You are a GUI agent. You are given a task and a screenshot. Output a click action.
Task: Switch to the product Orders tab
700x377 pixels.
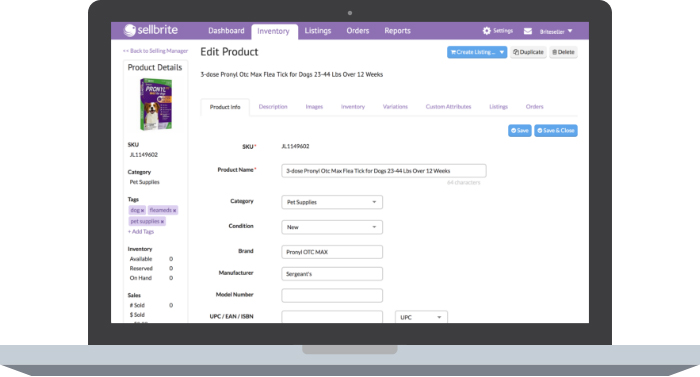534,107
